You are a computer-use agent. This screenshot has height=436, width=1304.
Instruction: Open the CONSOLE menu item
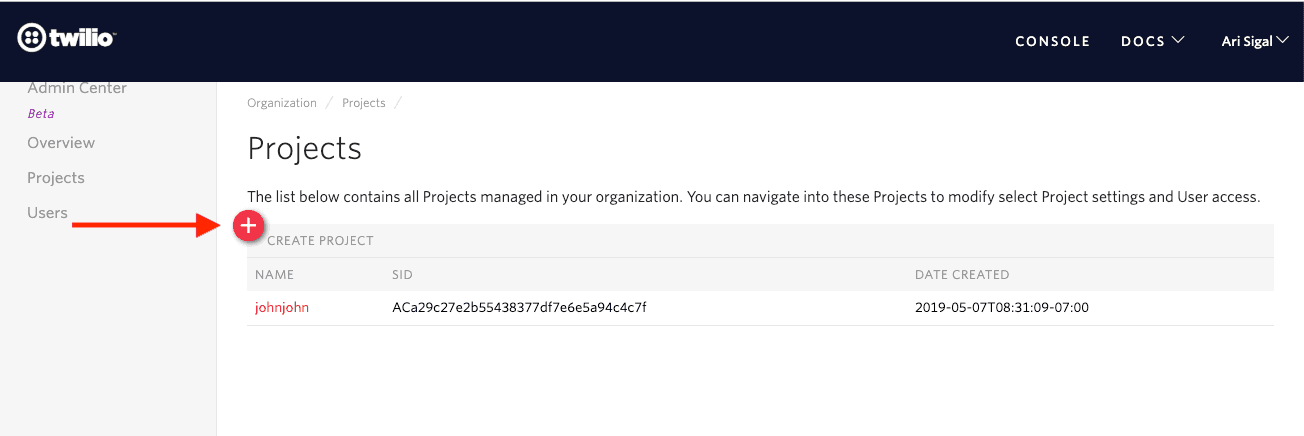[x=1052, y=41]
